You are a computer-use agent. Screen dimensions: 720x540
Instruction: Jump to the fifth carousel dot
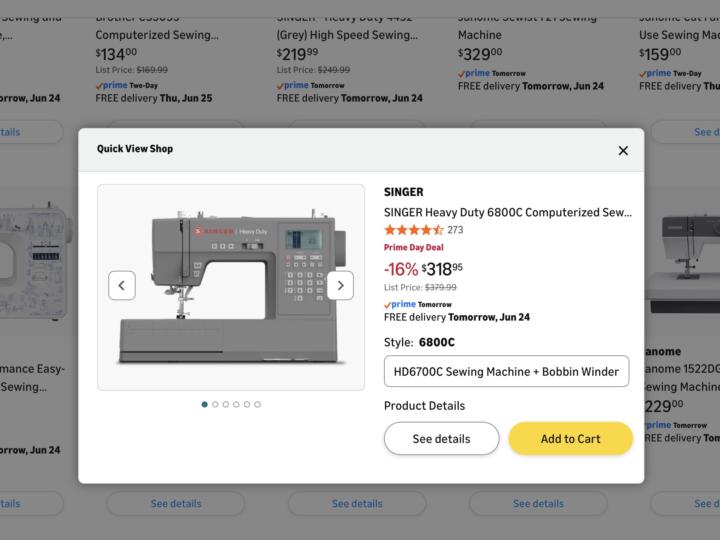coord(247,405)
